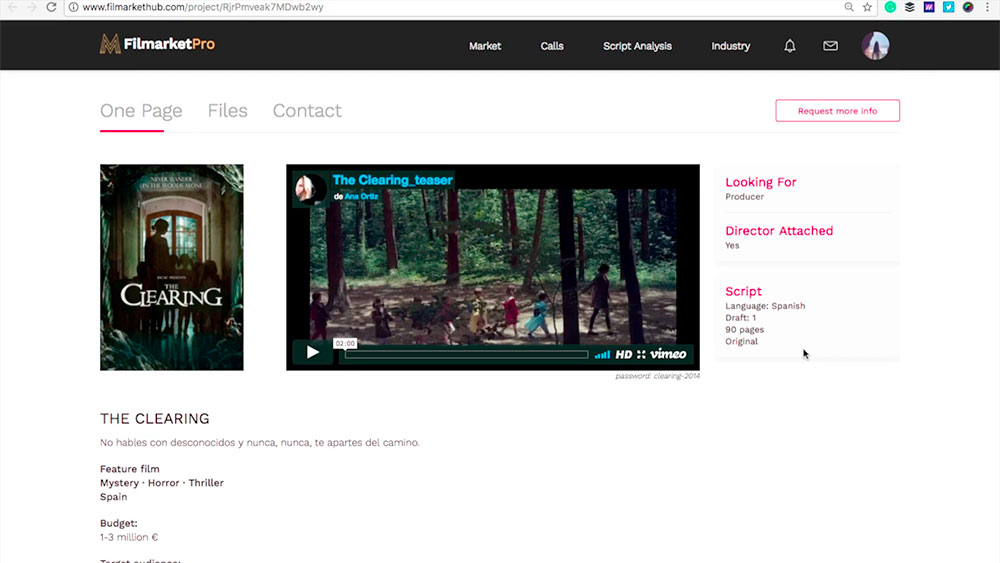Open the Industry menu
1000x563 pixels.
pyautogui.click(x=730, y=46)
